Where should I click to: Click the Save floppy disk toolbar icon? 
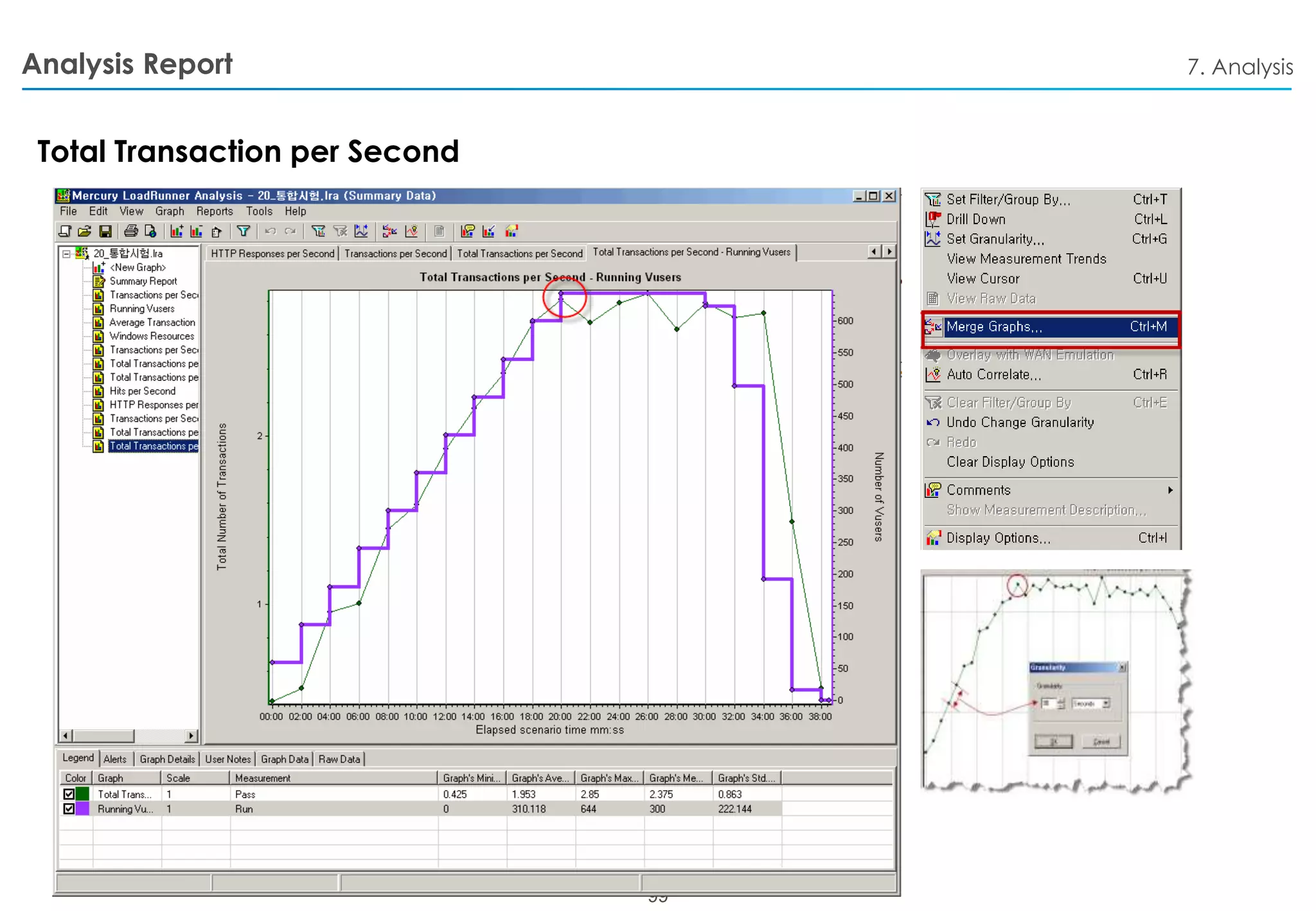point(106,231)
